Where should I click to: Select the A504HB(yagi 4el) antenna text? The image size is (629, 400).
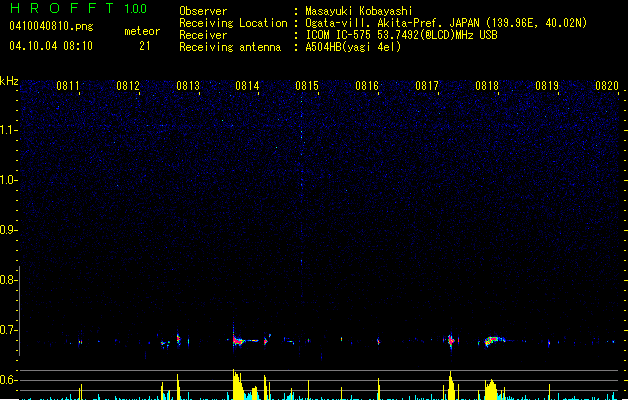[353, 47]
